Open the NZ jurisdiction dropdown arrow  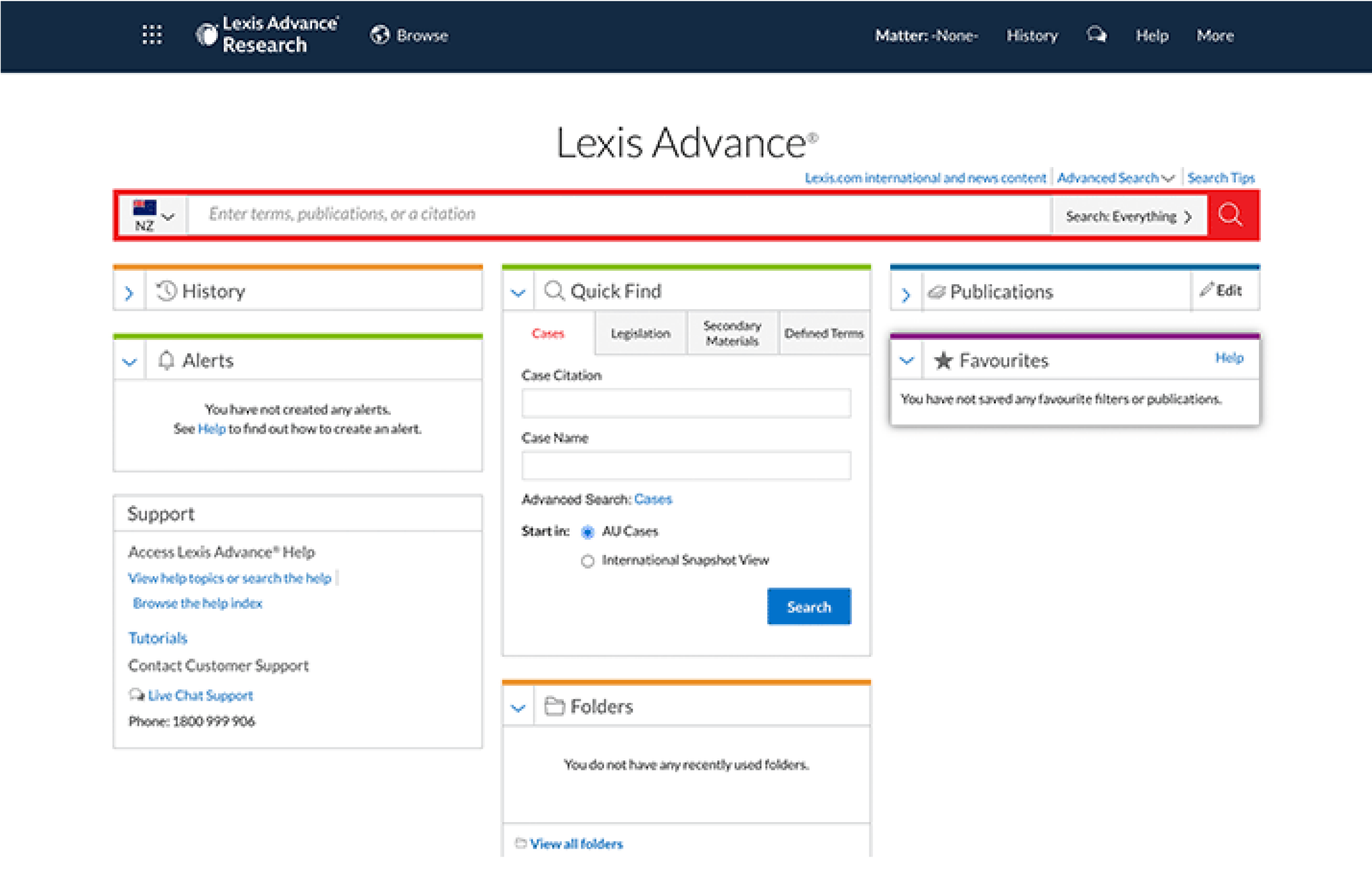coord(169,217)
